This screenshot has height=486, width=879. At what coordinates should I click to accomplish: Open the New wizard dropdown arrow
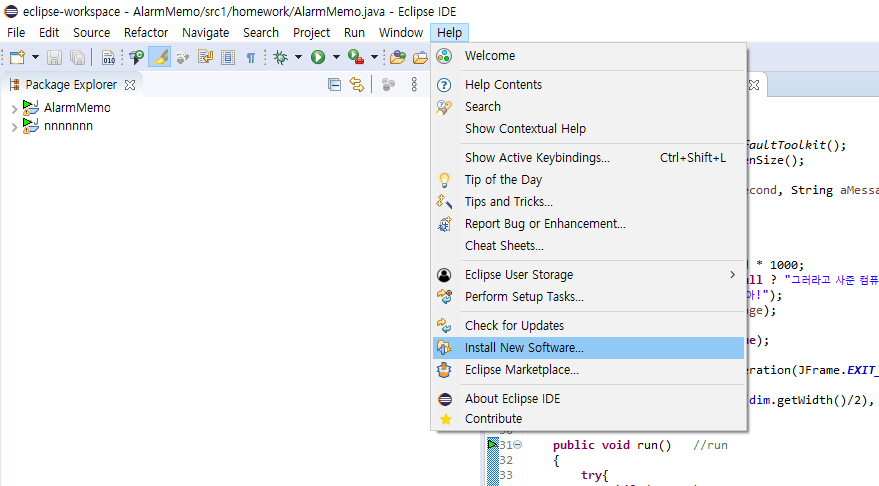[35, 57]
